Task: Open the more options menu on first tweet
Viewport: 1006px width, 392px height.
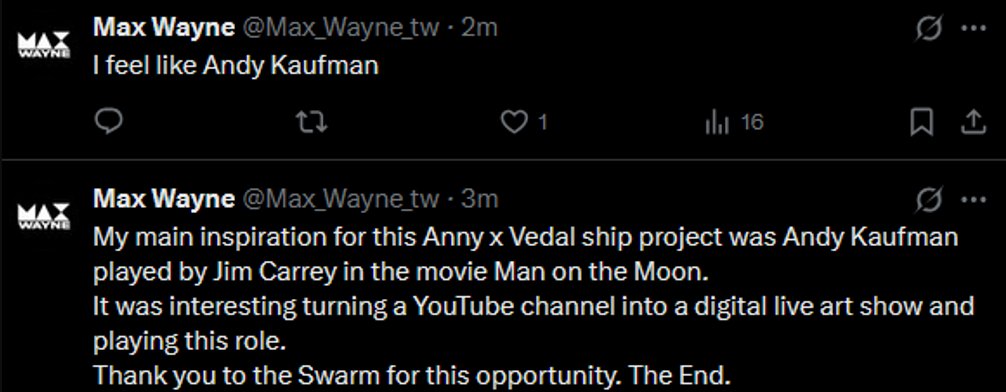Action: click(973, 28)
